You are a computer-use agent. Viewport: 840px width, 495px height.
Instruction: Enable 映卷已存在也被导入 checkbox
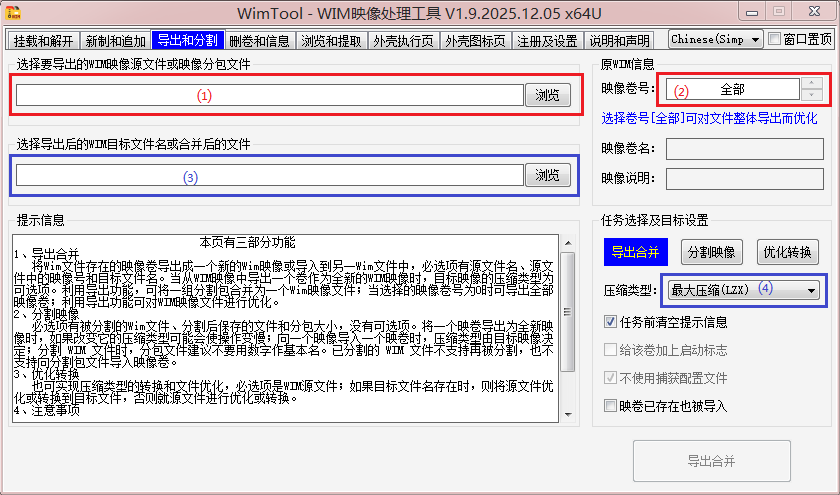click(x=611, y=406)
